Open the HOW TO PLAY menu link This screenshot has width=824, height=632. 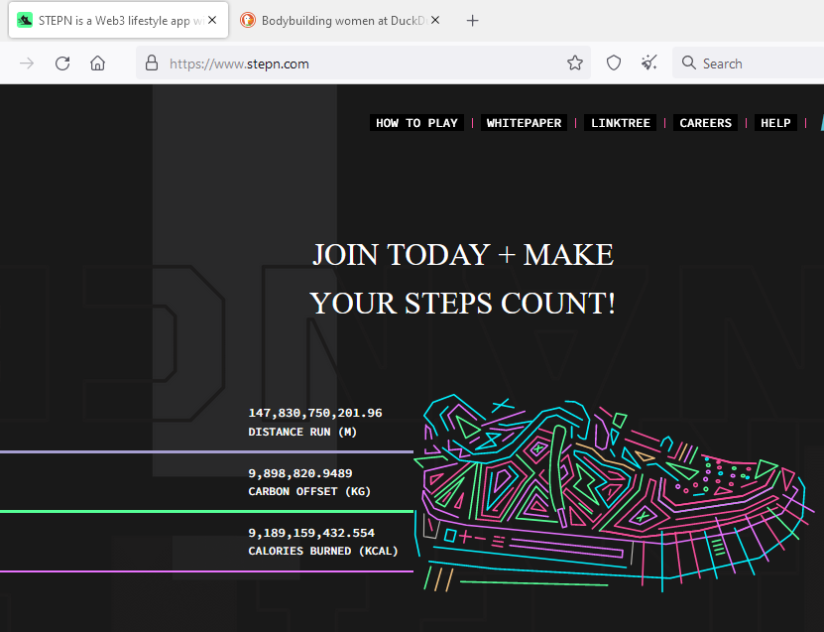[417, 123]
